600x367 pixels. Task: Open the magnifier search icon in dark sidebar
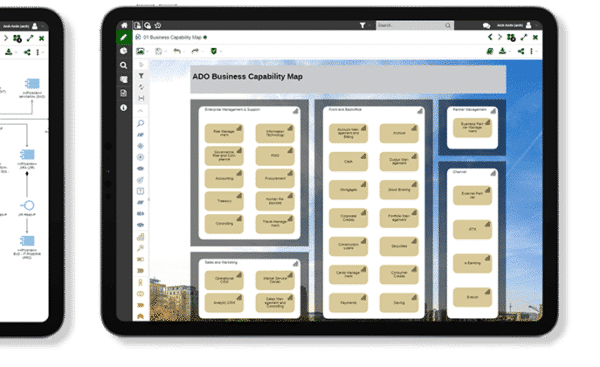pyautogui.click(x=124, y=65)
